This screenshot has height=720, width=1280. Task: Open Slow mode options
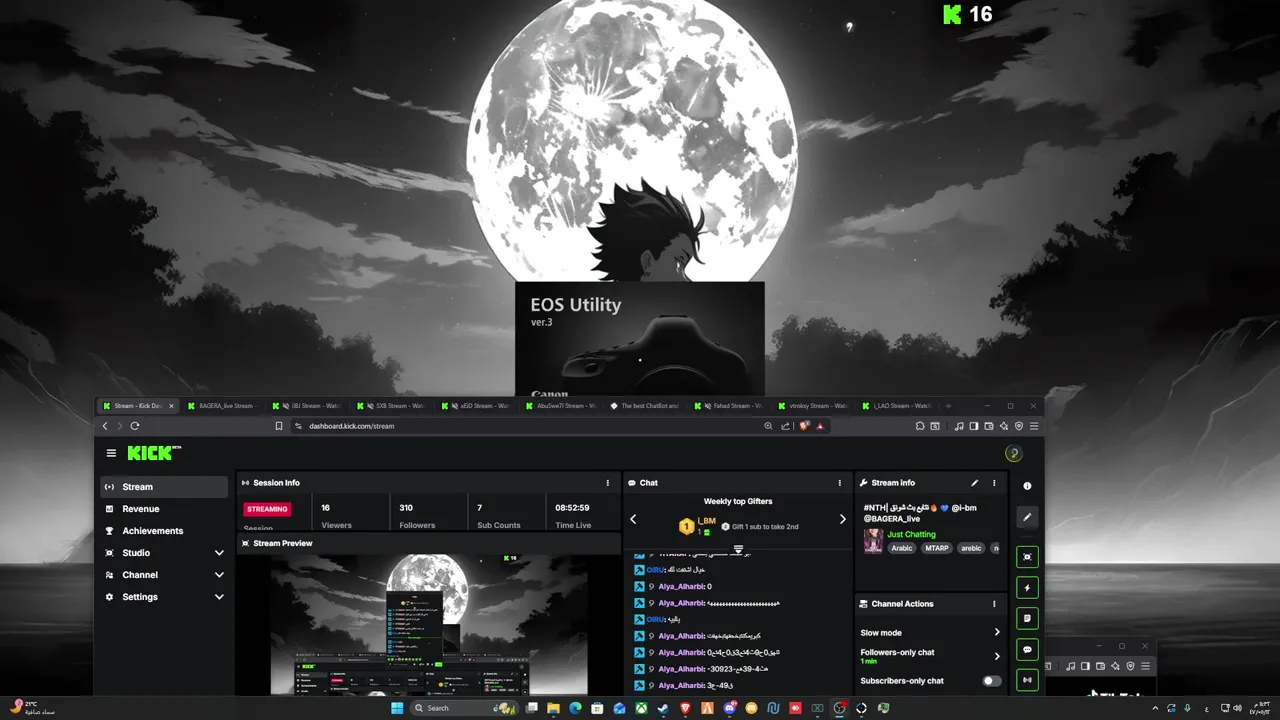930,633
